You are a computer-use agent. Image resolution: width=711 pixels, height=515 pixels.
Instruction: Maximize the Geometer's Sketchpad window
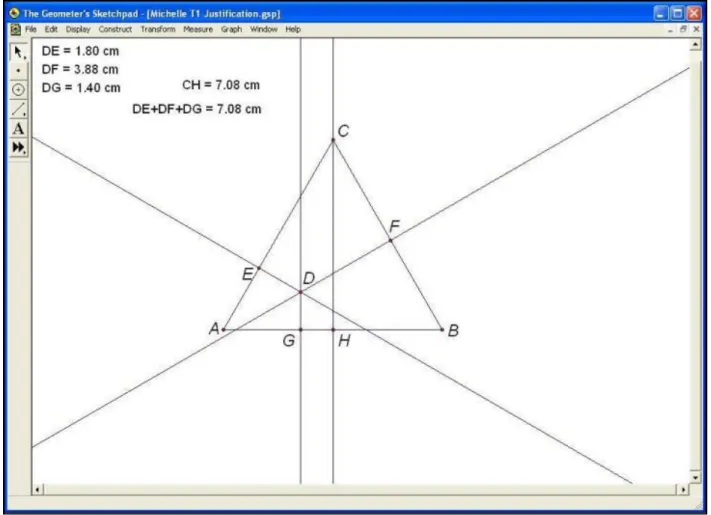tap(677, 13)
